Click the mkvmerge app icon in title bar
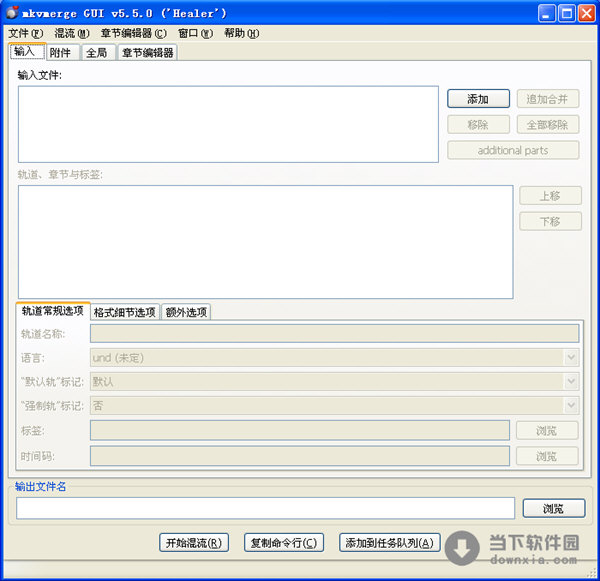The width and height of the screenshot is (600, 581). pyautogui.click(x=12, y=13)
